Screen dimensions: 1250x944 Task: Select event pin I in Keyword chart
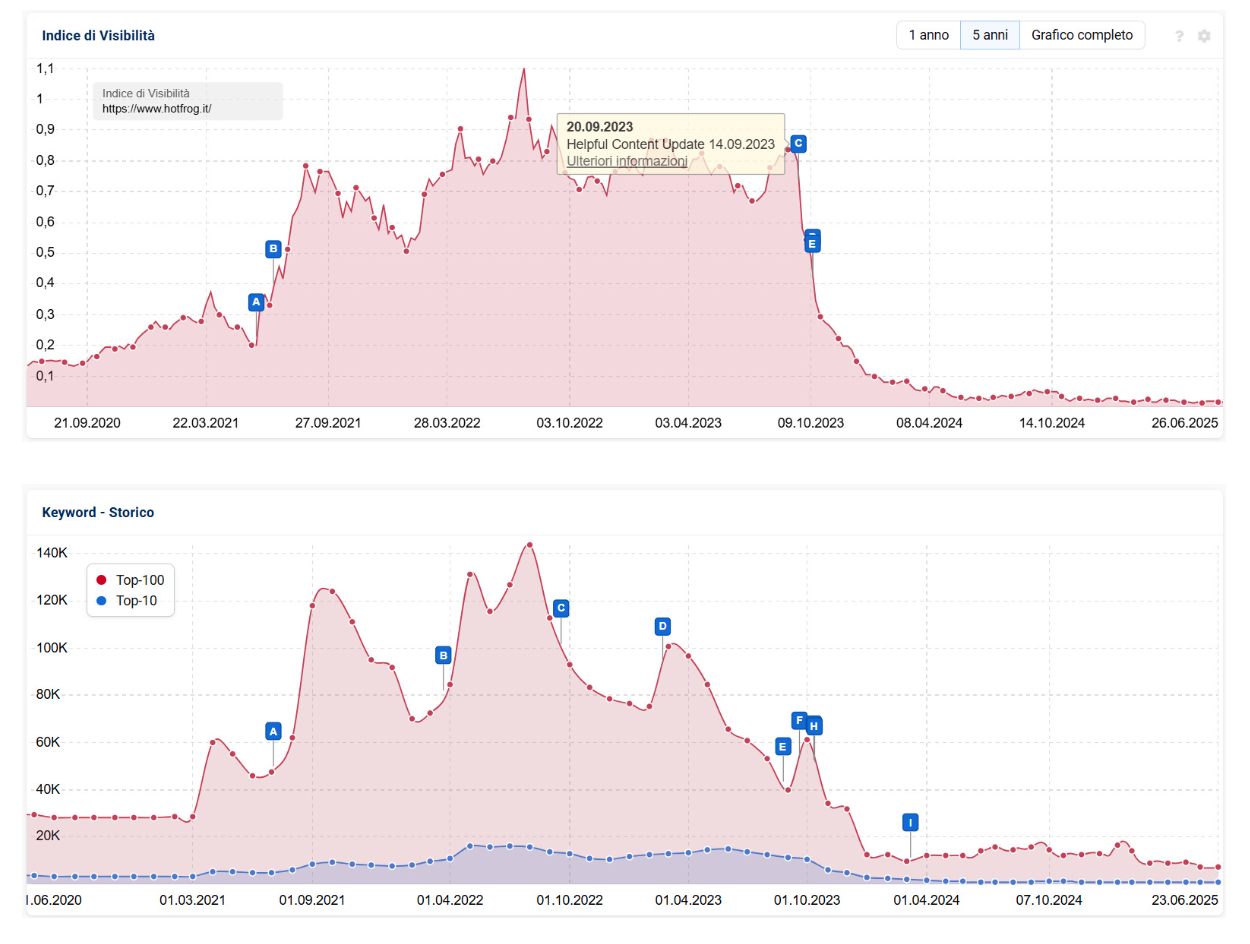[910, 822]
